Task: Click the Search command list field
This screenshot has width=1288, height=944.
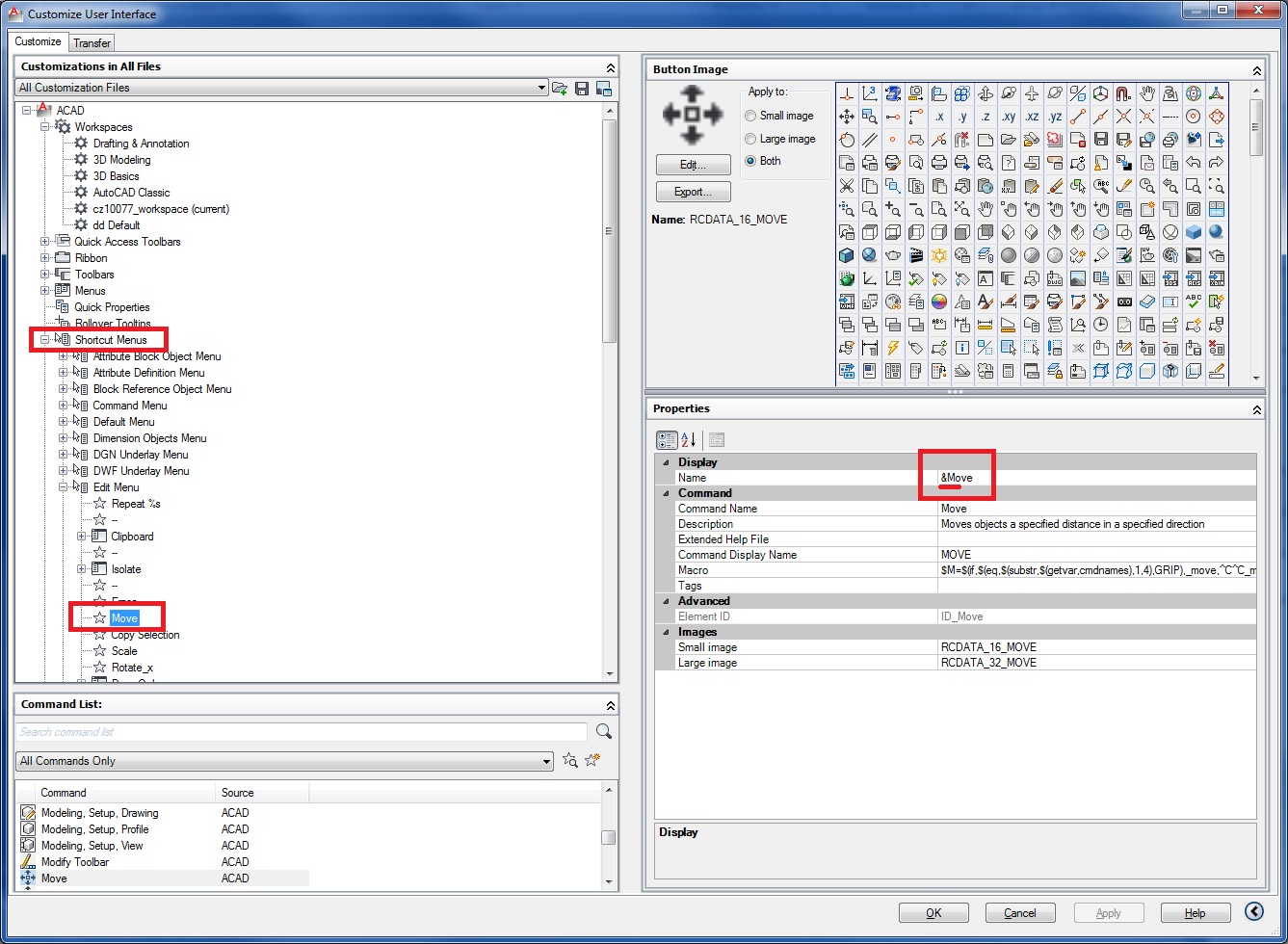Action: tap(302, 732)
